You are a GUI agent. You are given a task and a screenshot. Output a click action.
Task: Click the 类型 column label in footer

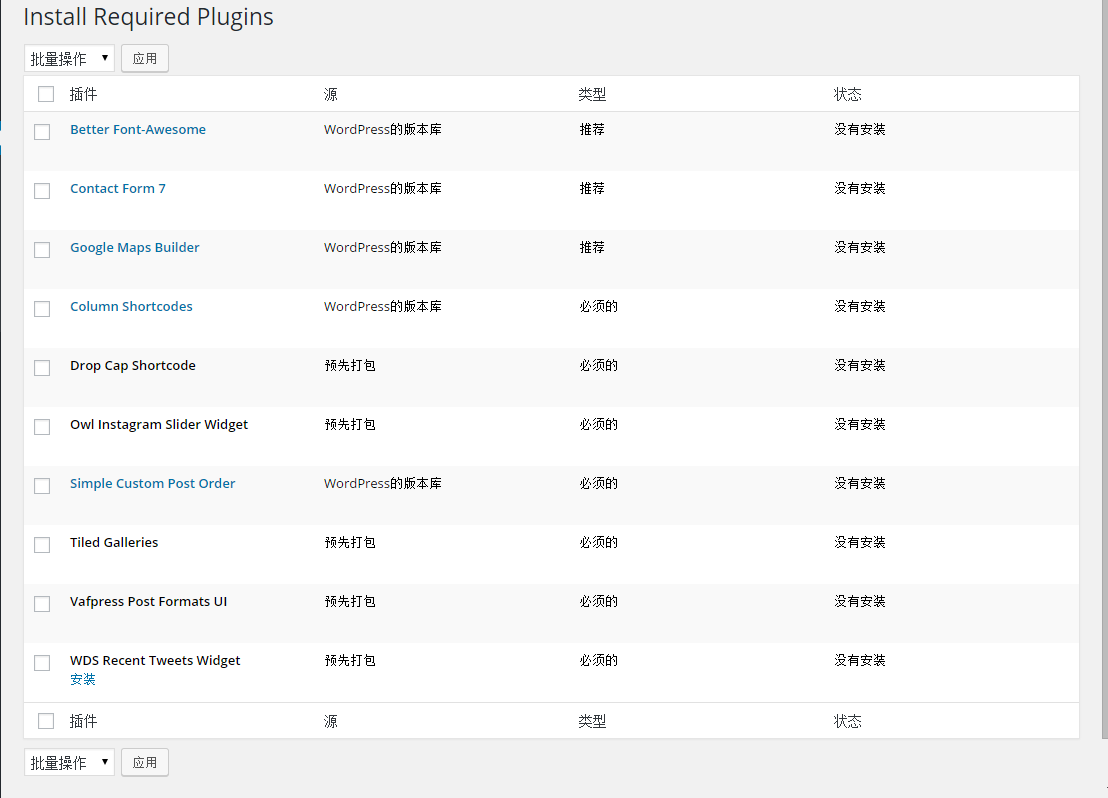tap(592, 721)
